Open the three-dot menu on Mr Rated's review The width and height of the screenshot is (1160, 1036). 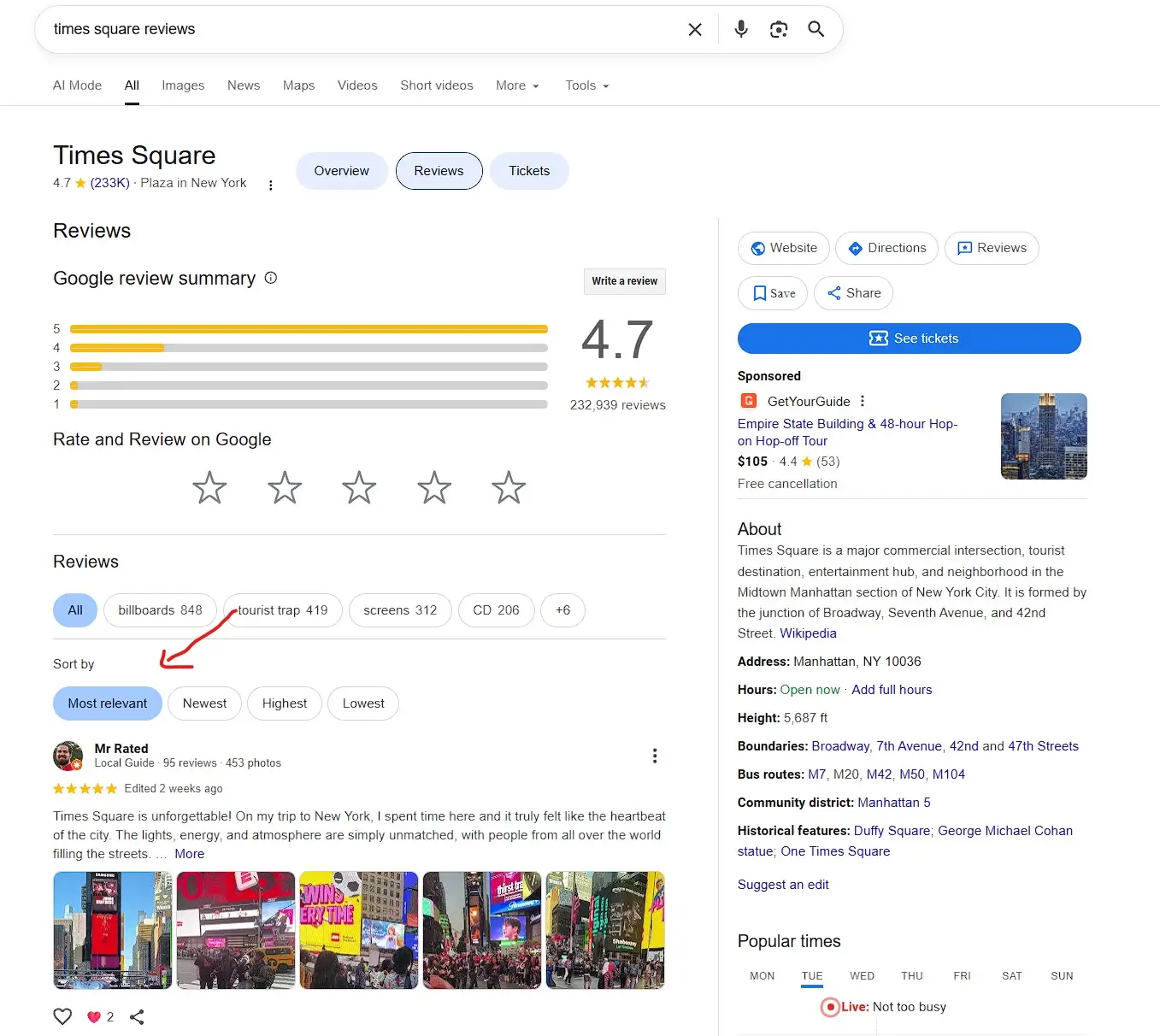coord(655,756)
